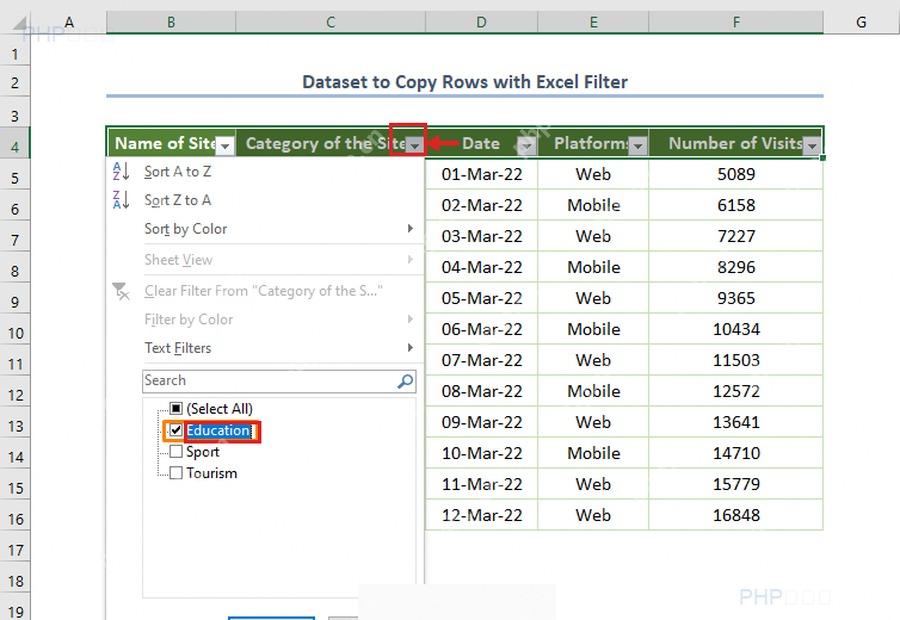Expand the Text Filters submenu arrow

click(410, 347)
